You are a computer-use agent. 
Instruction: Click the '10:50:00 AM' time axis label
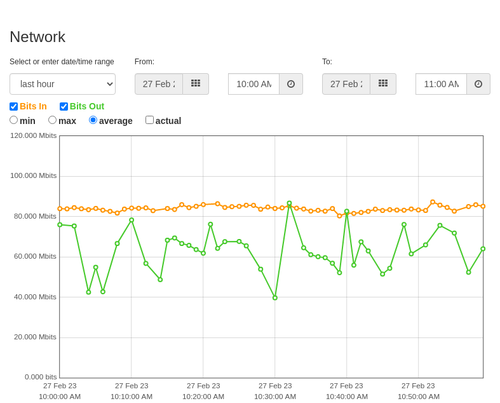419,397
